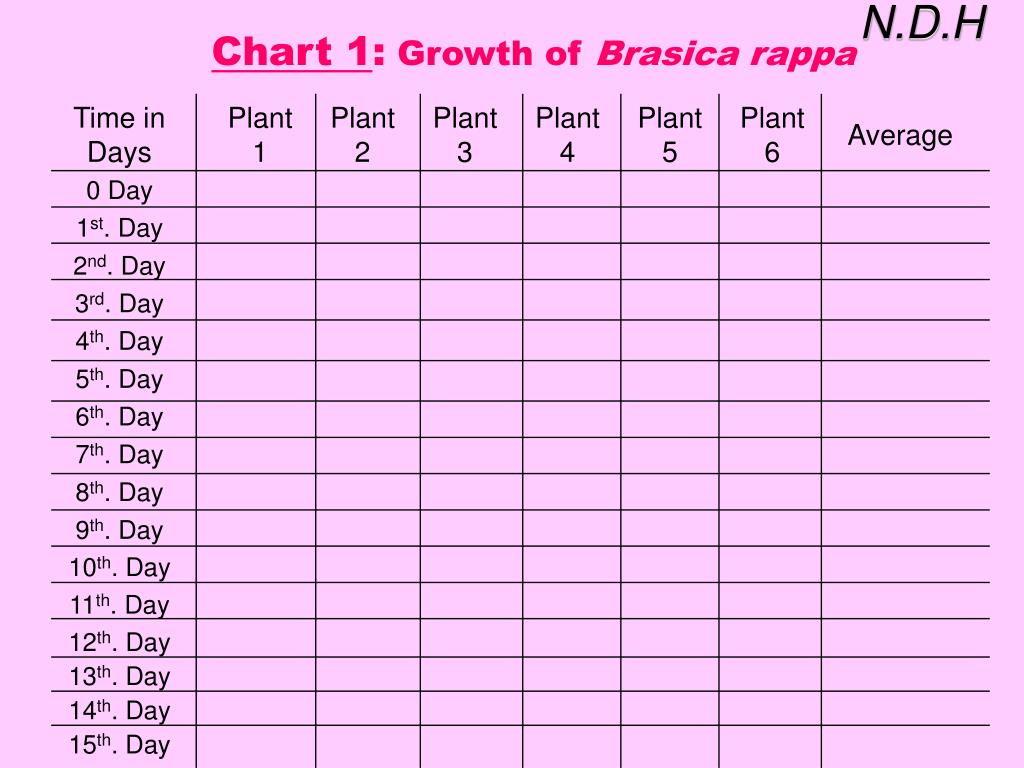Click the '0 Day' row label
Viewport: 1024px width, 768px height.
point(120,191)
